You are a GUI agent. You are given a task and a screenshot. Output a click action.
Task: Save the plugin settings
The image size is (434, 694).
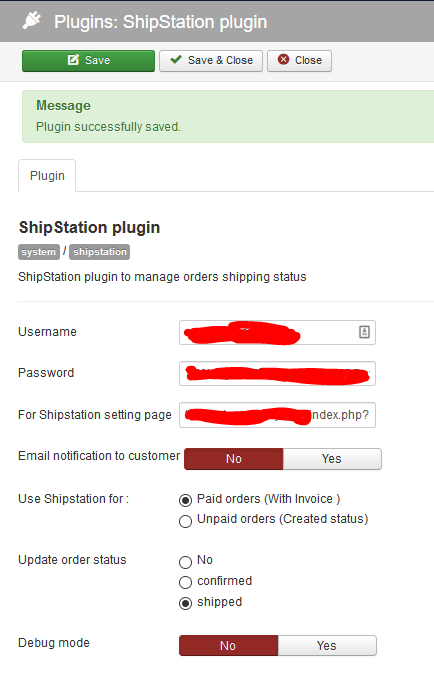(88, 61)
